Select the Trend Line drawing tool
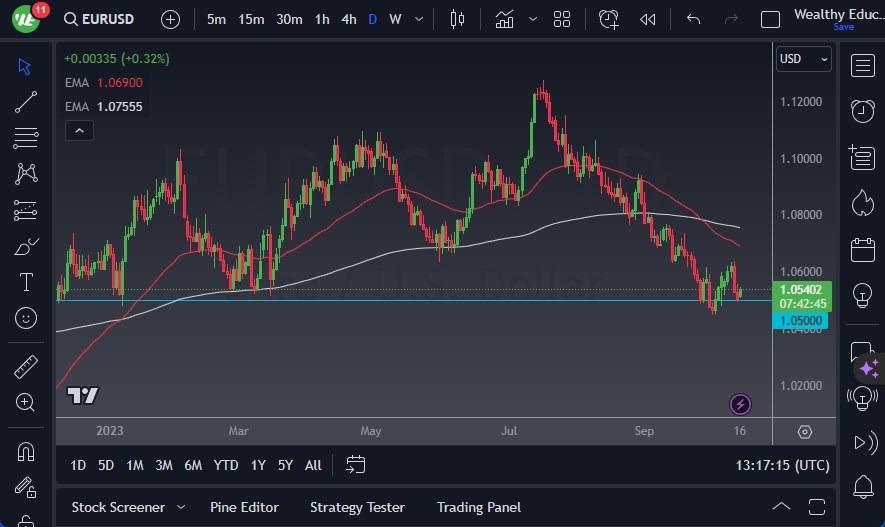 [26, 101]
